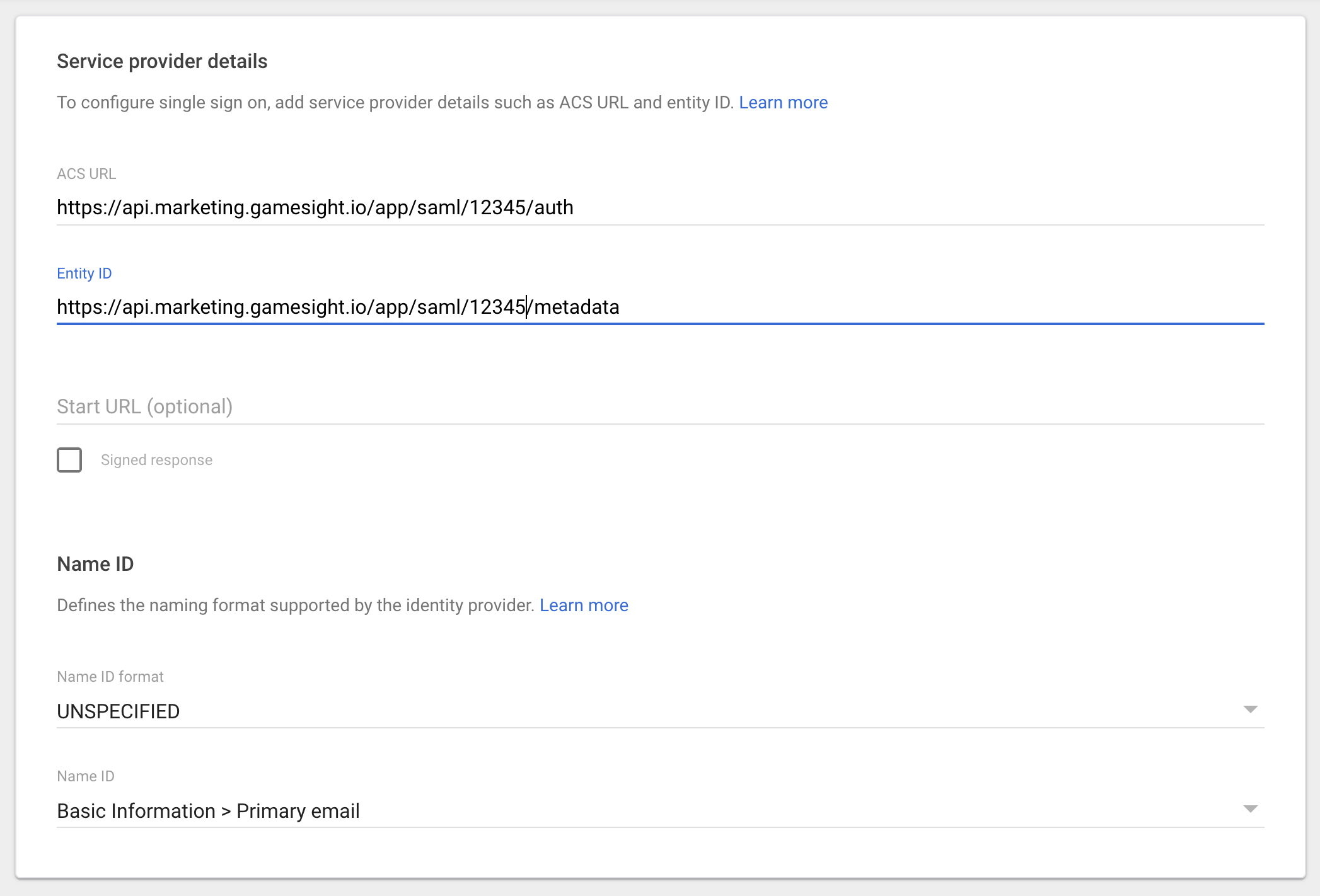Click the Service provider details heading
This screenshot has height=896, width=1320.
coord(162,61)
